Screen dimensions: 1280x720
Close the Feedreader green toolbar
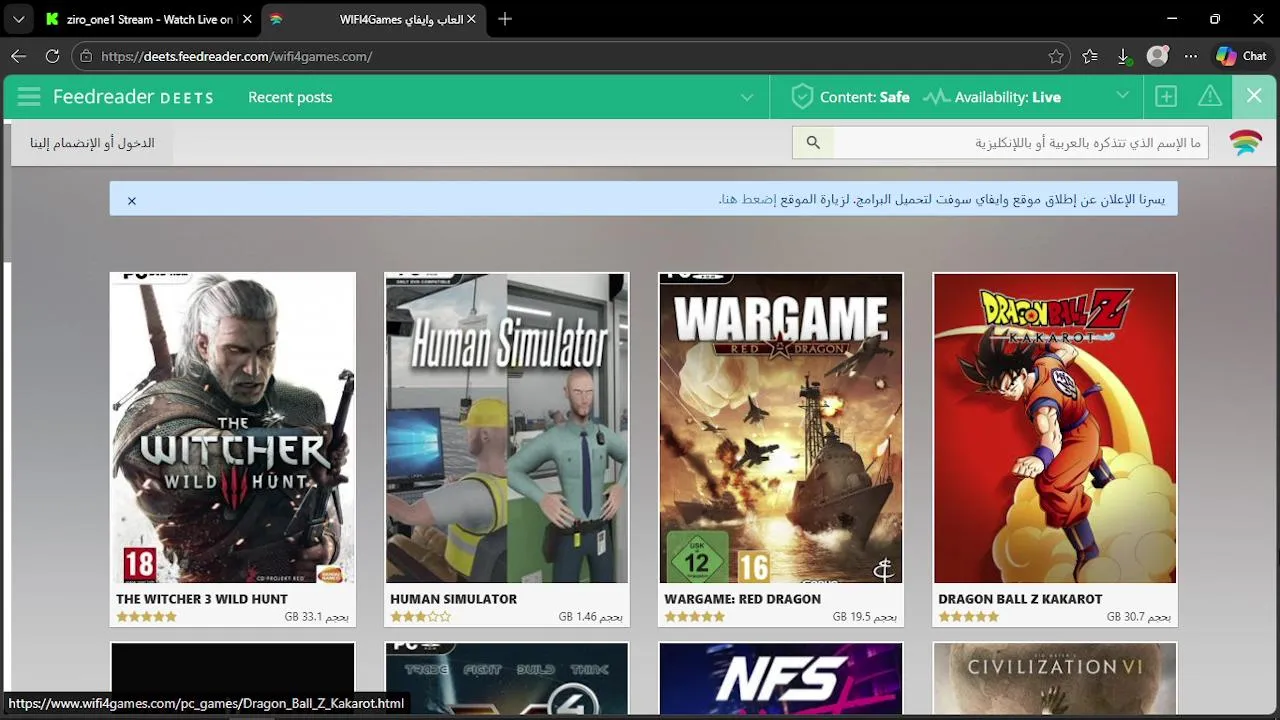(1254, 96)
